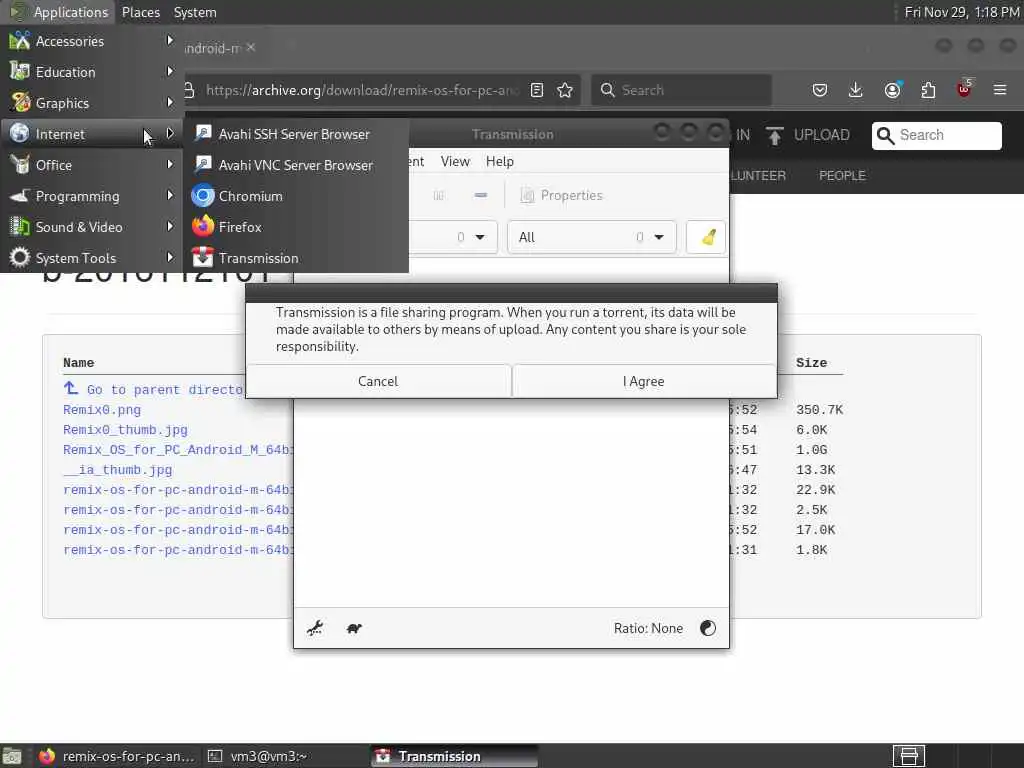Screen dimensions: 1024x768
Task: Open the All filter dropdown in Transmission
Action: coord(591,237)
